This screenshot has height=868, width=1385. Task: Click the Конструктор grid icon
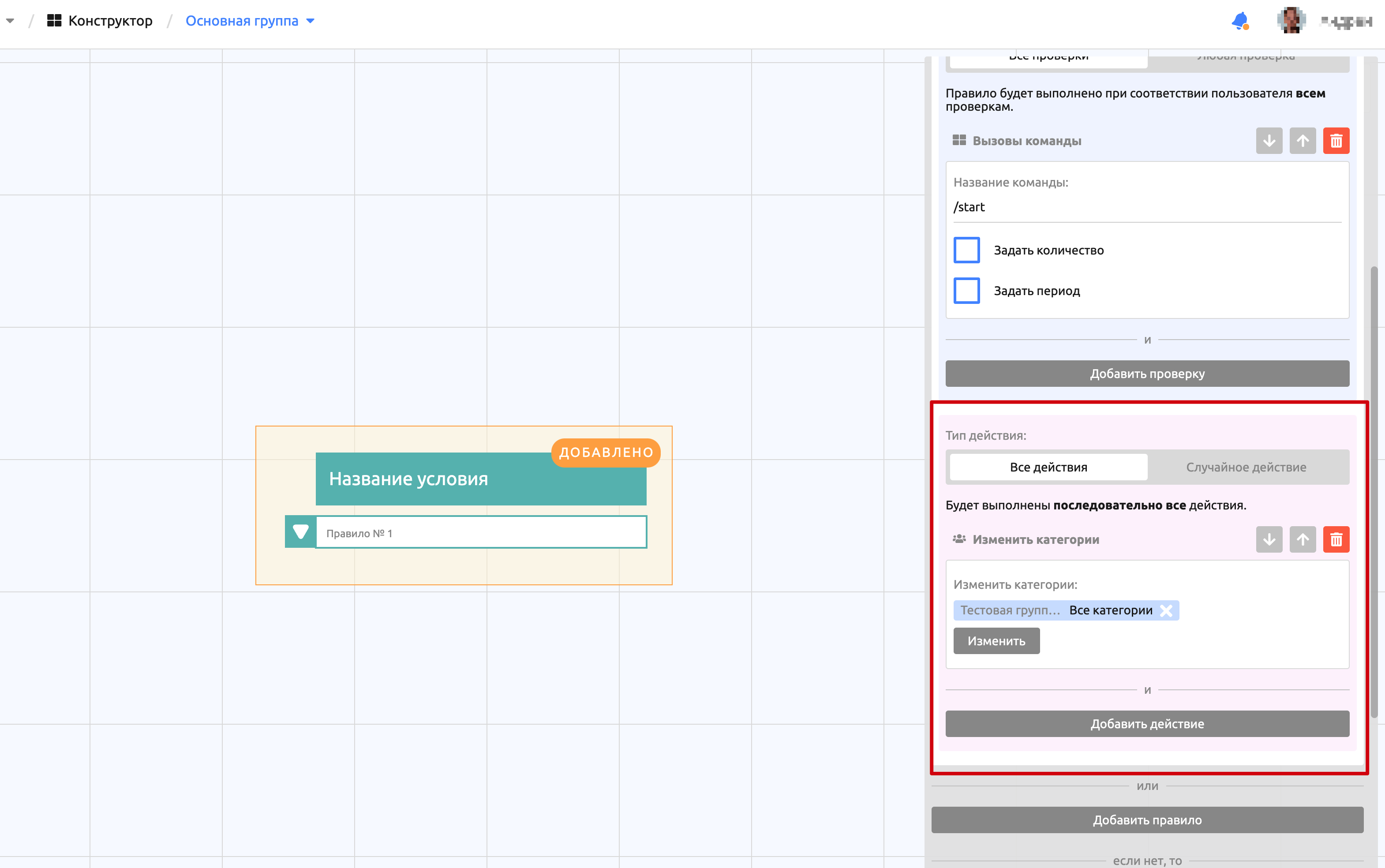(54, 21)
